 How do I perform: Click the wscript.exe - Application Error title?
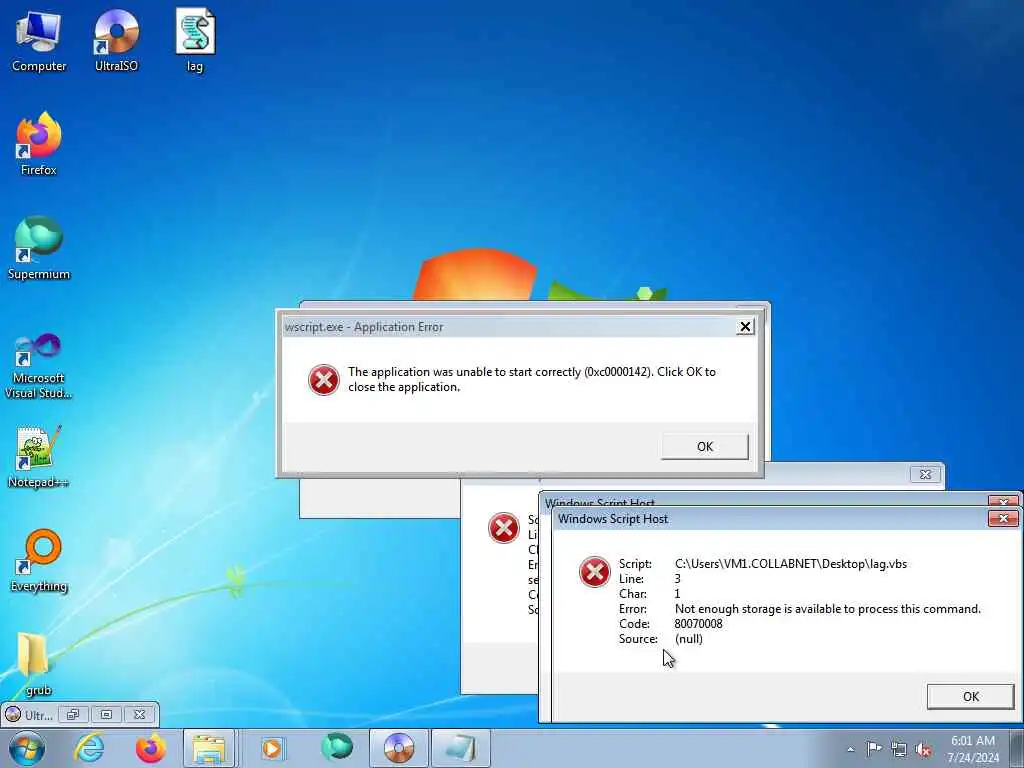tap(364, 327)
